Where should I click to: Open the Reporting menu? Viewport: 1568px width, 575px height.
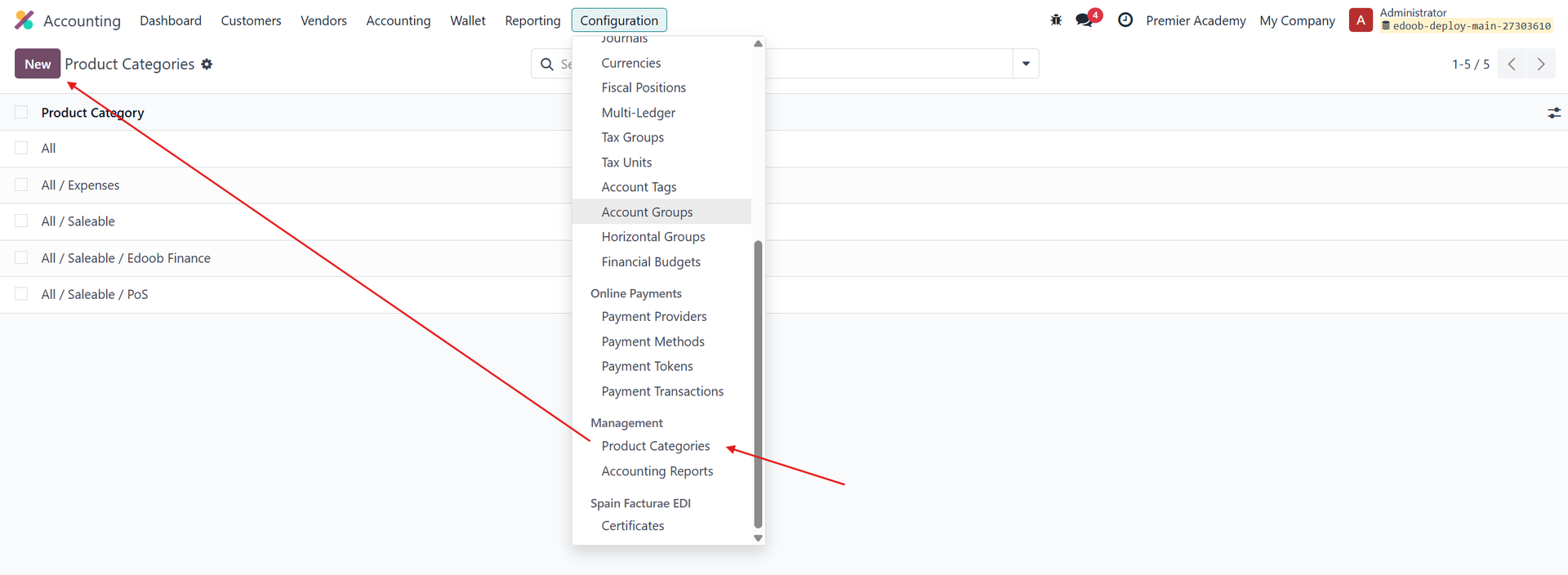point(532,20)
